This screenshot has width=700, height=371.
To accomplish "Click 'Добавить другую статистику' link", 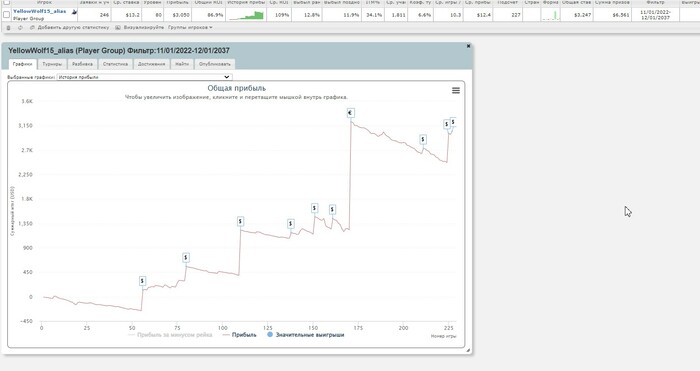I will coord(73,28).
